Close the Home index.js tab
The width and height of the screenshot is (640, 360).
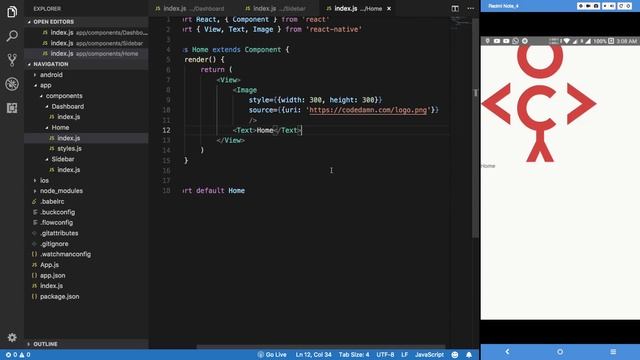389,8
